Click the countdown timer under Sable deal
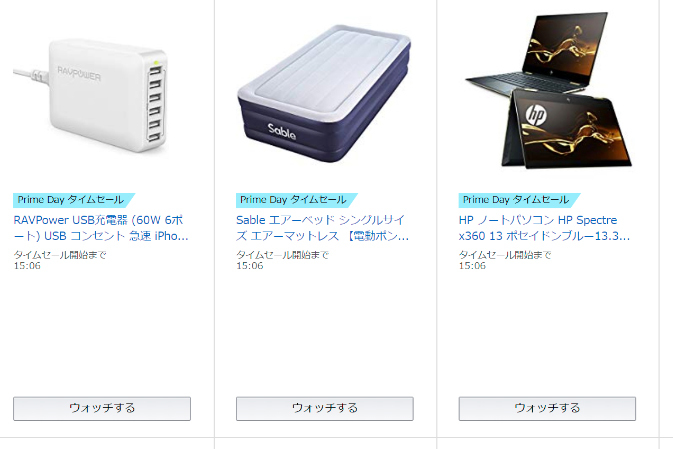The width and height of the screenshot is (673, 449). coord(250,266)
